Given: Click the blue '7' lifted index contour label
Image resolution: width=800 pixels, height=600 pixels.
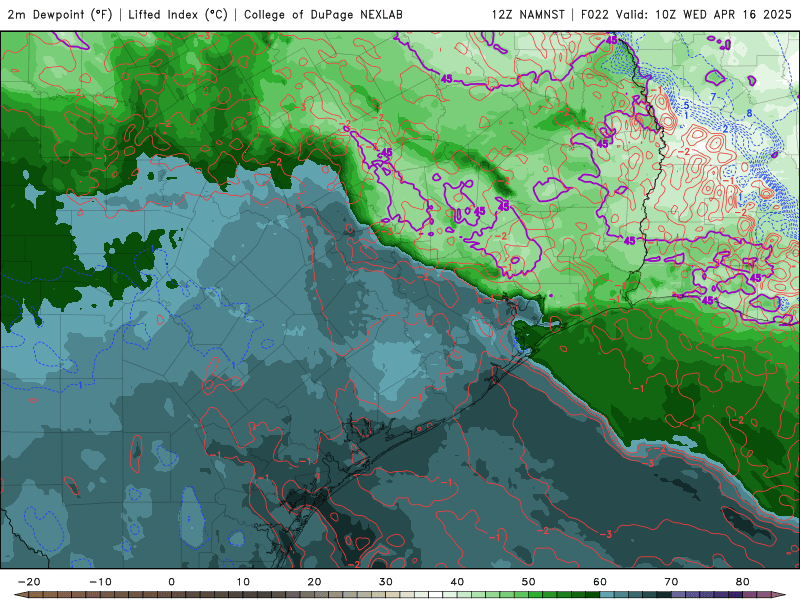Looking at the screenshot, I should click(713, 97).
